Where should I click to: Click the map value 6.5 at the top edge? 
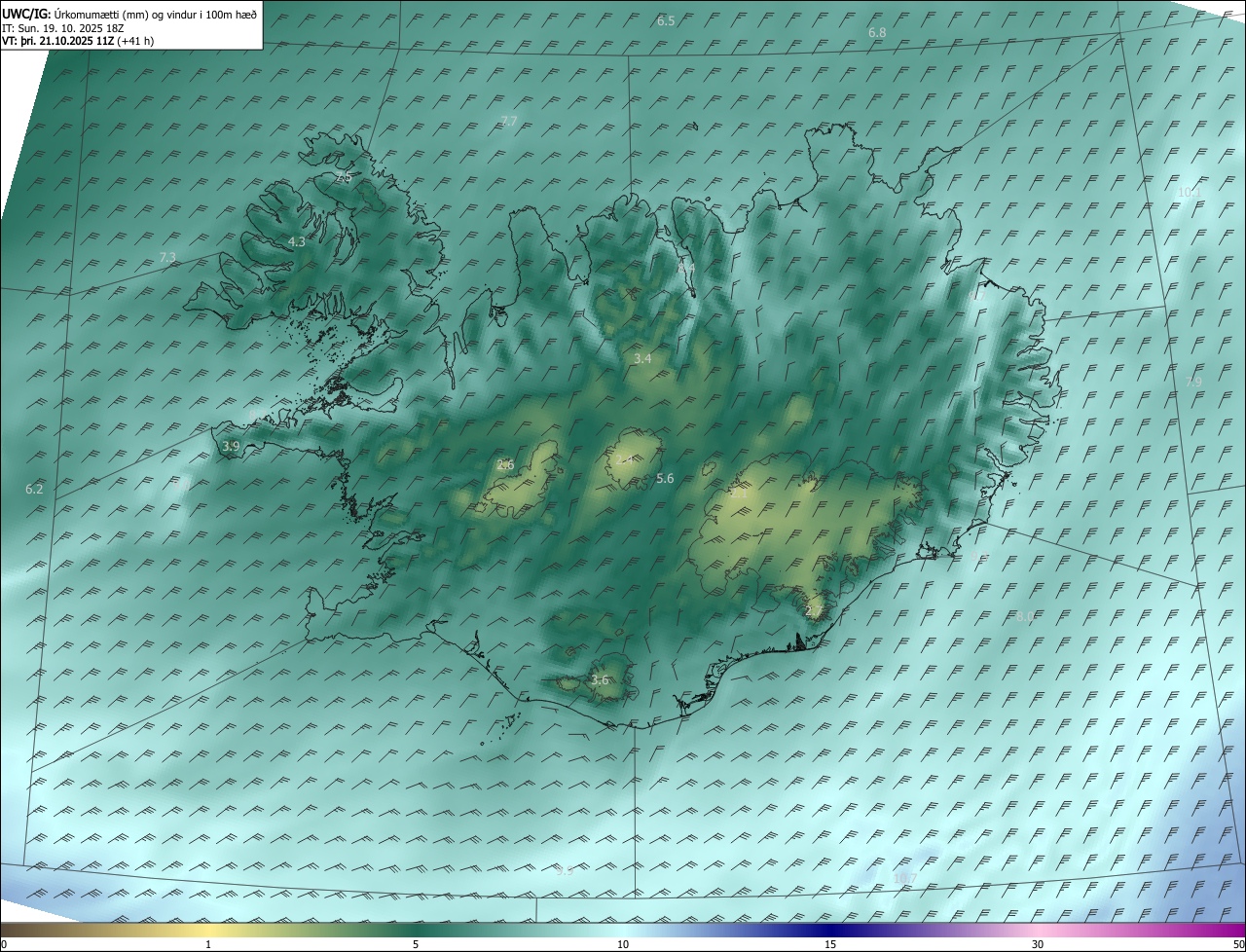tap(666, 20)
